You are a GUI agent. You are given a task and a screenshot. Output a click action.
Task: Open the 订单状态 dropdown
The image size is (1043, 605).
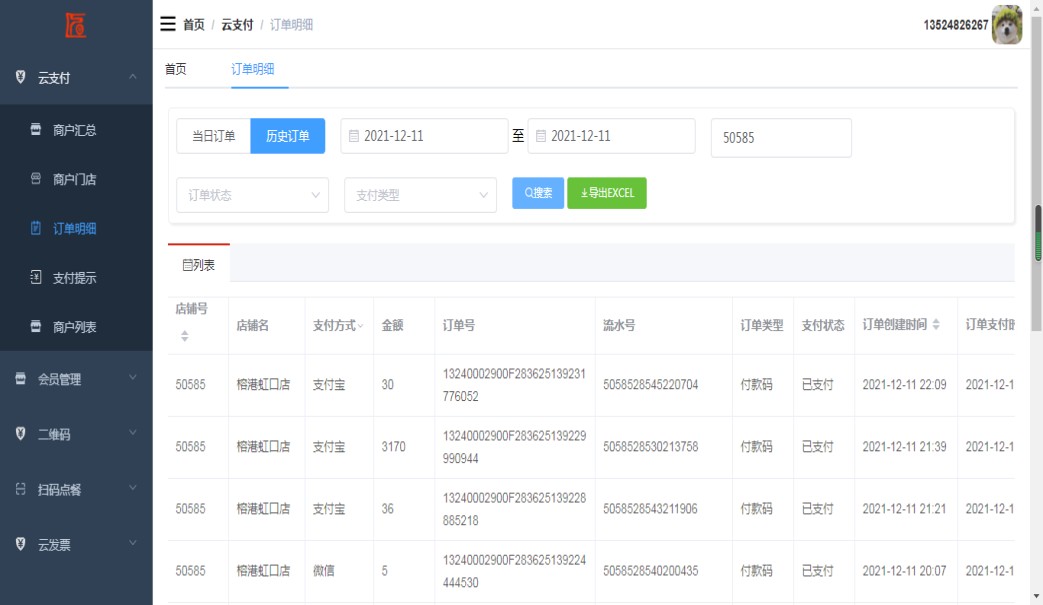coord(252,195)
